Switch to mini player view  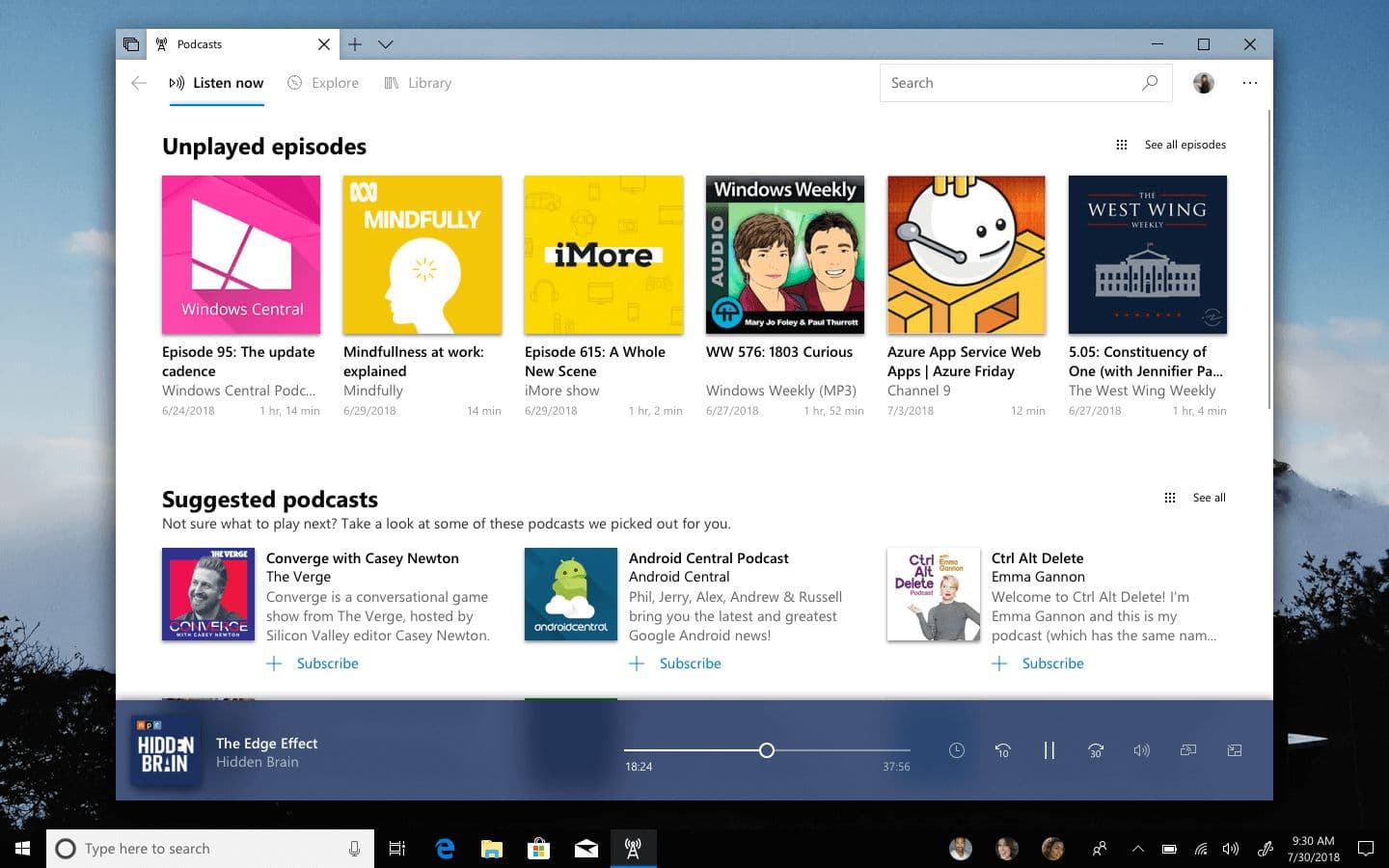[x=1235, y=750]
